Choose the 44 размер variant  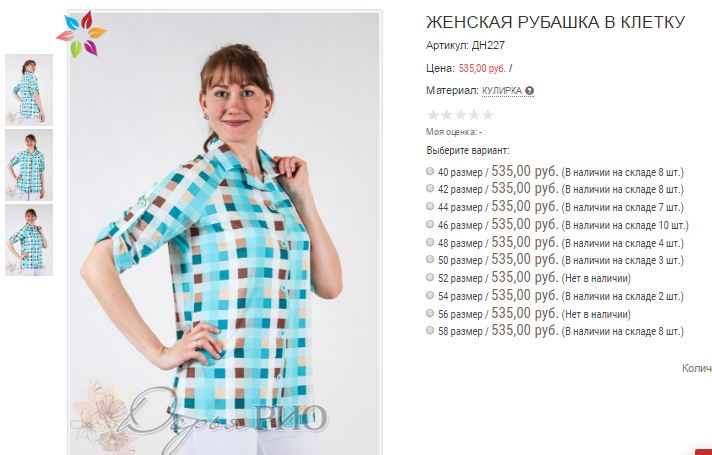[x=430, y=206]
